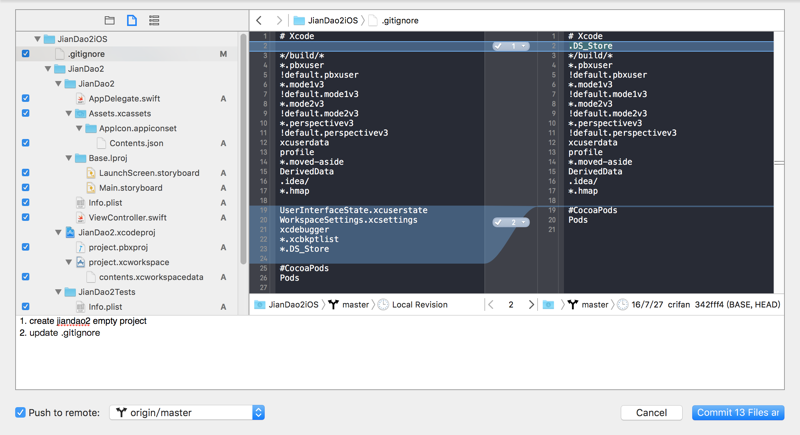Open change 2 discard dropdown badge
The image size is (800, 435).
tap(511, 222)
